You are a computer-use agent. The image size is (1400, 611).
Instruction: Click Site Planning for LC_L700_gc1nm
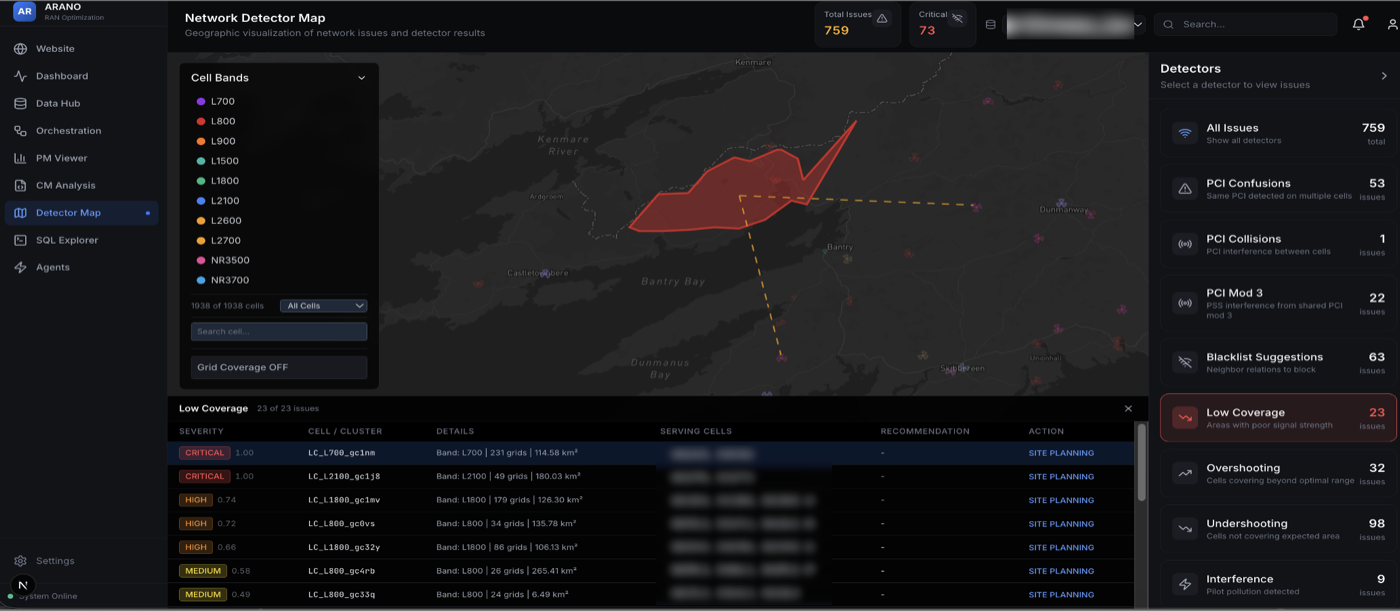[1061, 453]
